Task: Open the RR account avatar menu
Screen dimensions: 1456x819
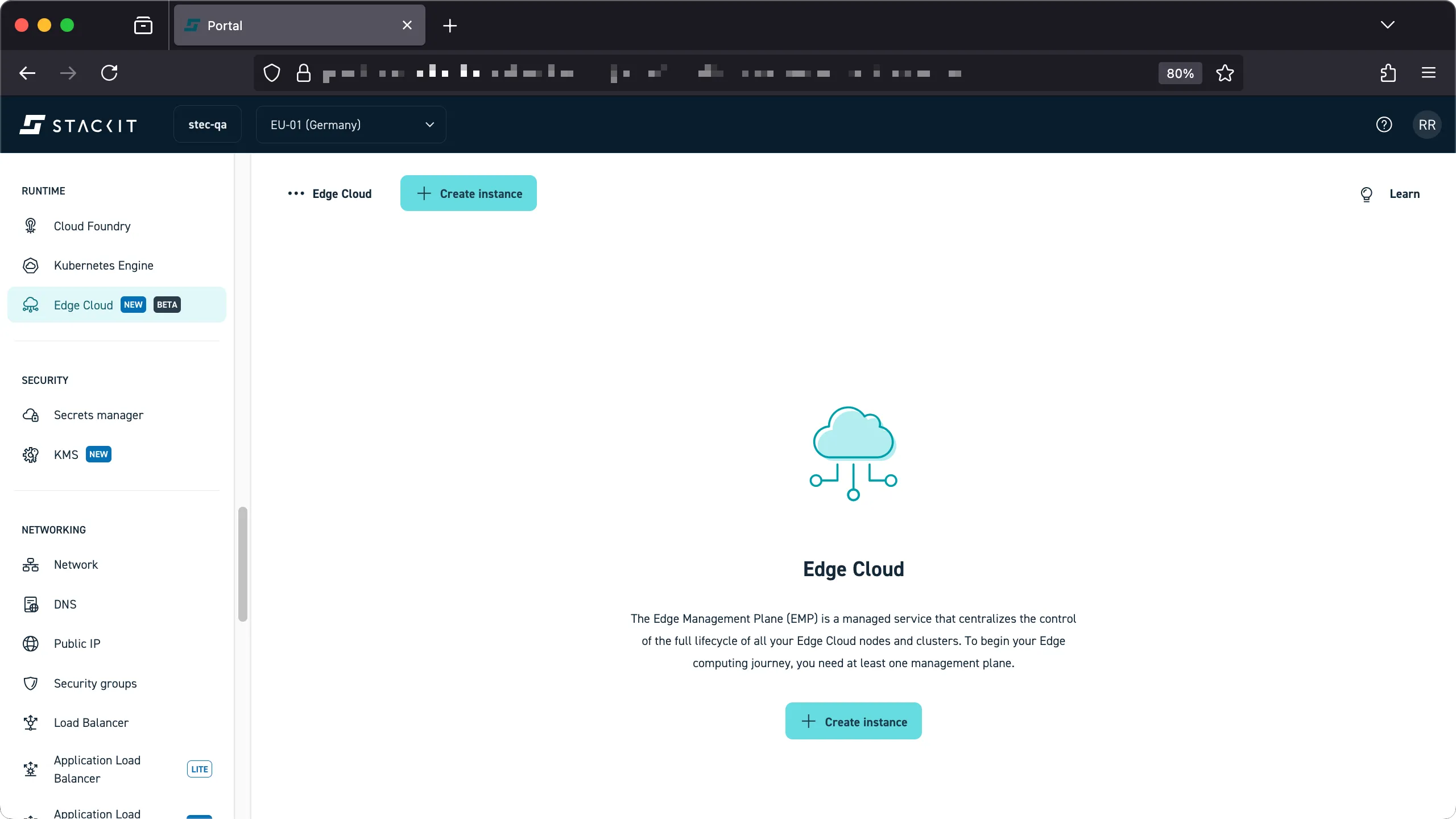Action: [1428, 125]
